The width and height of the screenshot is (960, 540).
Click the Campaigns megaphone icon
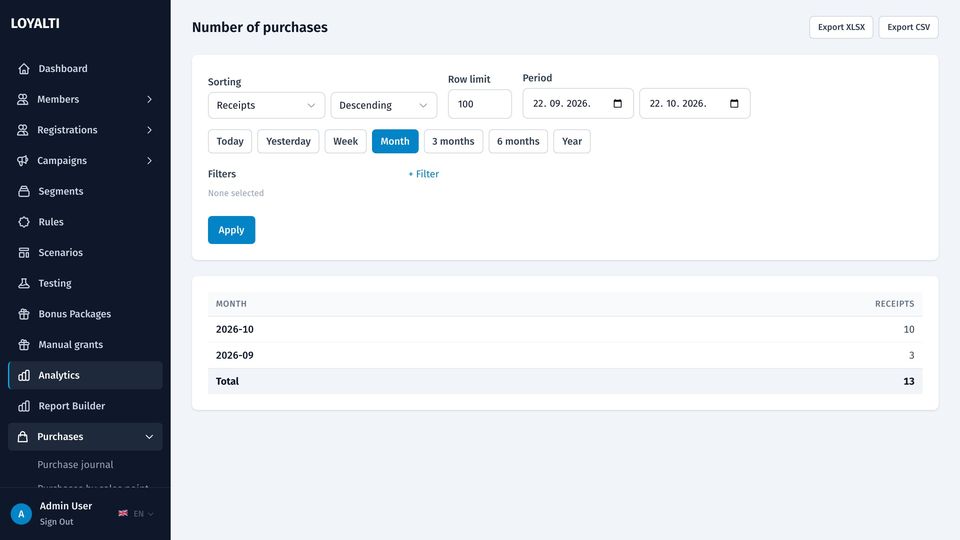[x=23, y=160]
